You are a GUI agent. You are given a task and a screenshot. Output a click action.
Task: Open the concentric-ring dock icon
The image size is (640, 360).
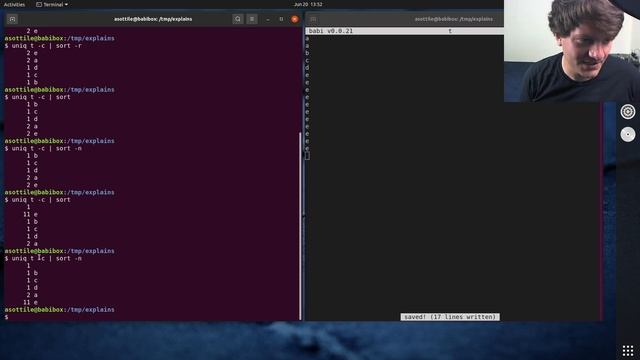[x=628, y=111]
